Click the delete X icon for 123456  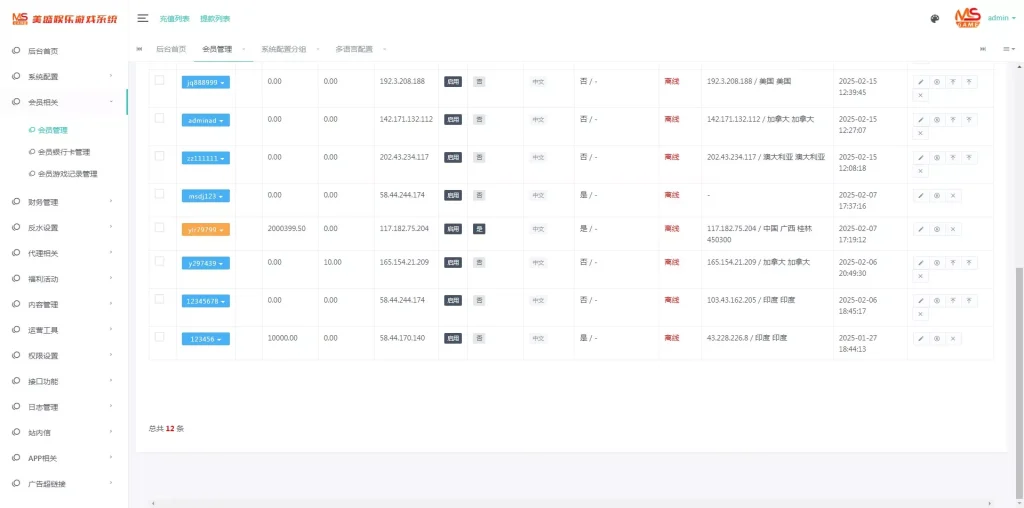click(x=953, y=338)
